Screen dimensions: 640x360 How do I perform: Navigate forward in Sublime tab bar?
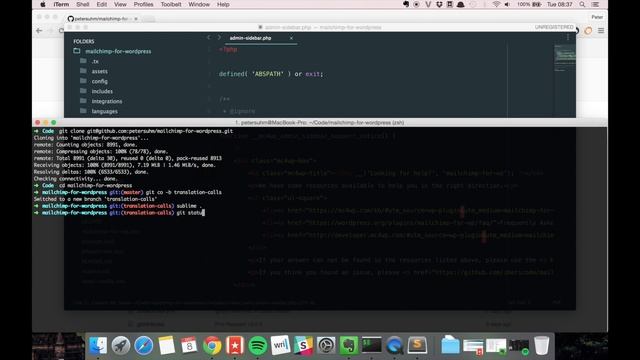pos(219,38)
